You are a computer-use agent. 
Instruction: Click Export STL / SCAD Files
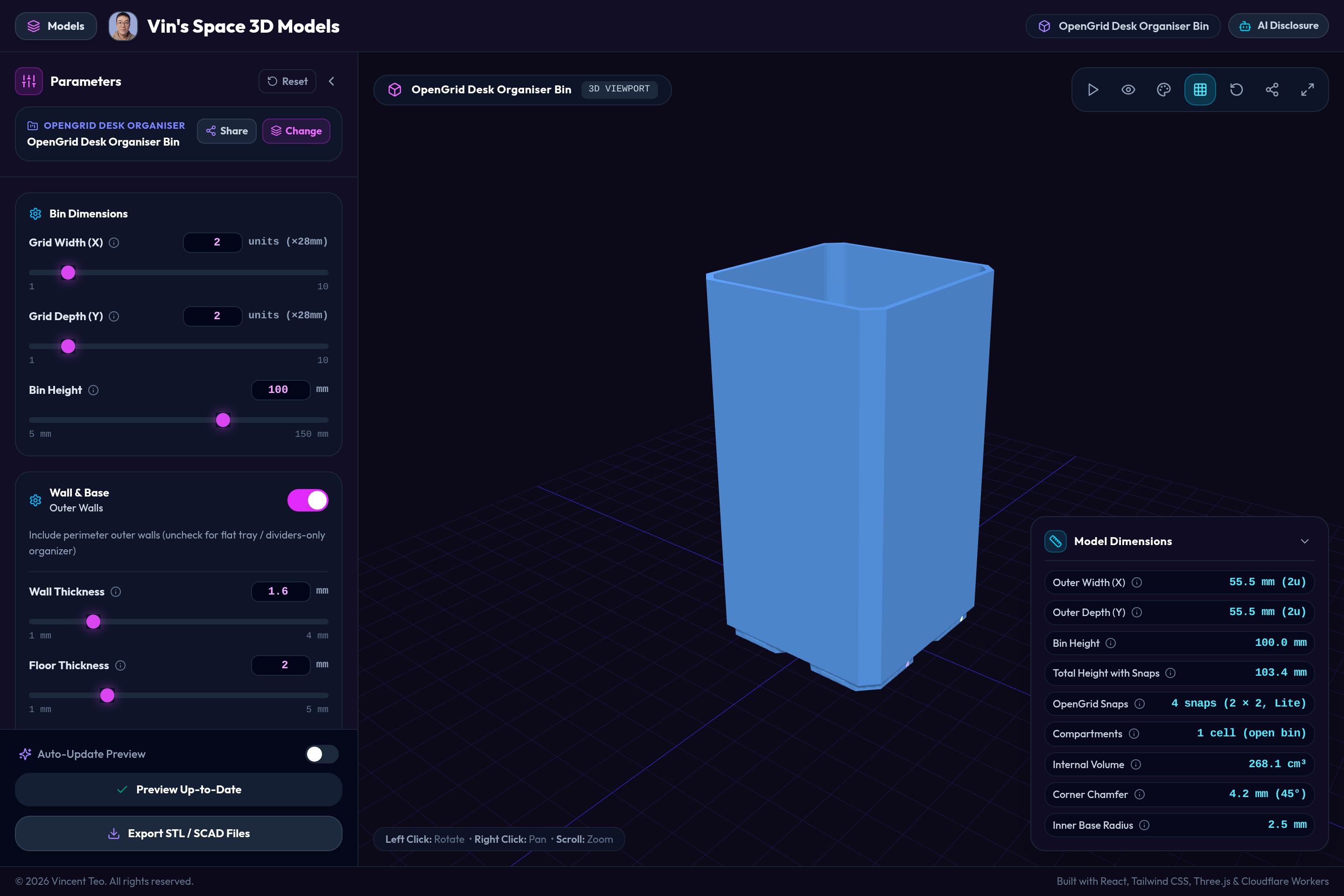pos(179,834)
